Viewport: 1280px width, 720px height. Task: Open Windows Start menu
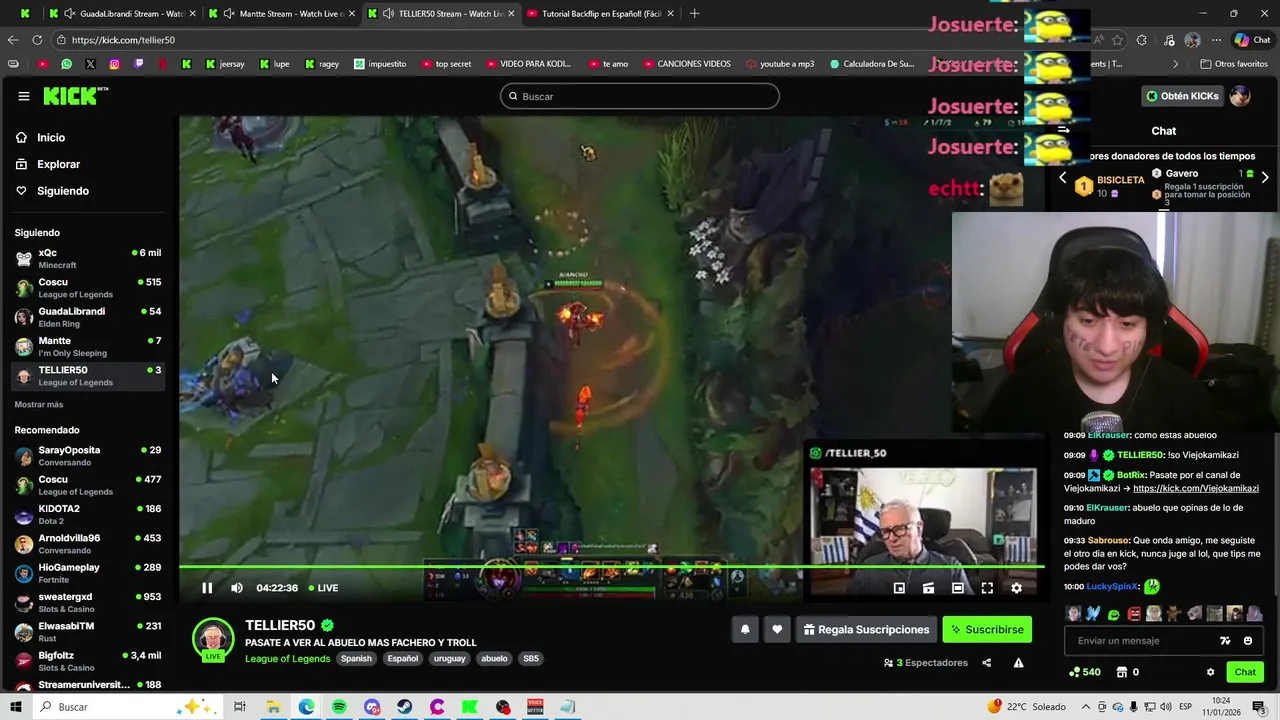click(15, 707)
